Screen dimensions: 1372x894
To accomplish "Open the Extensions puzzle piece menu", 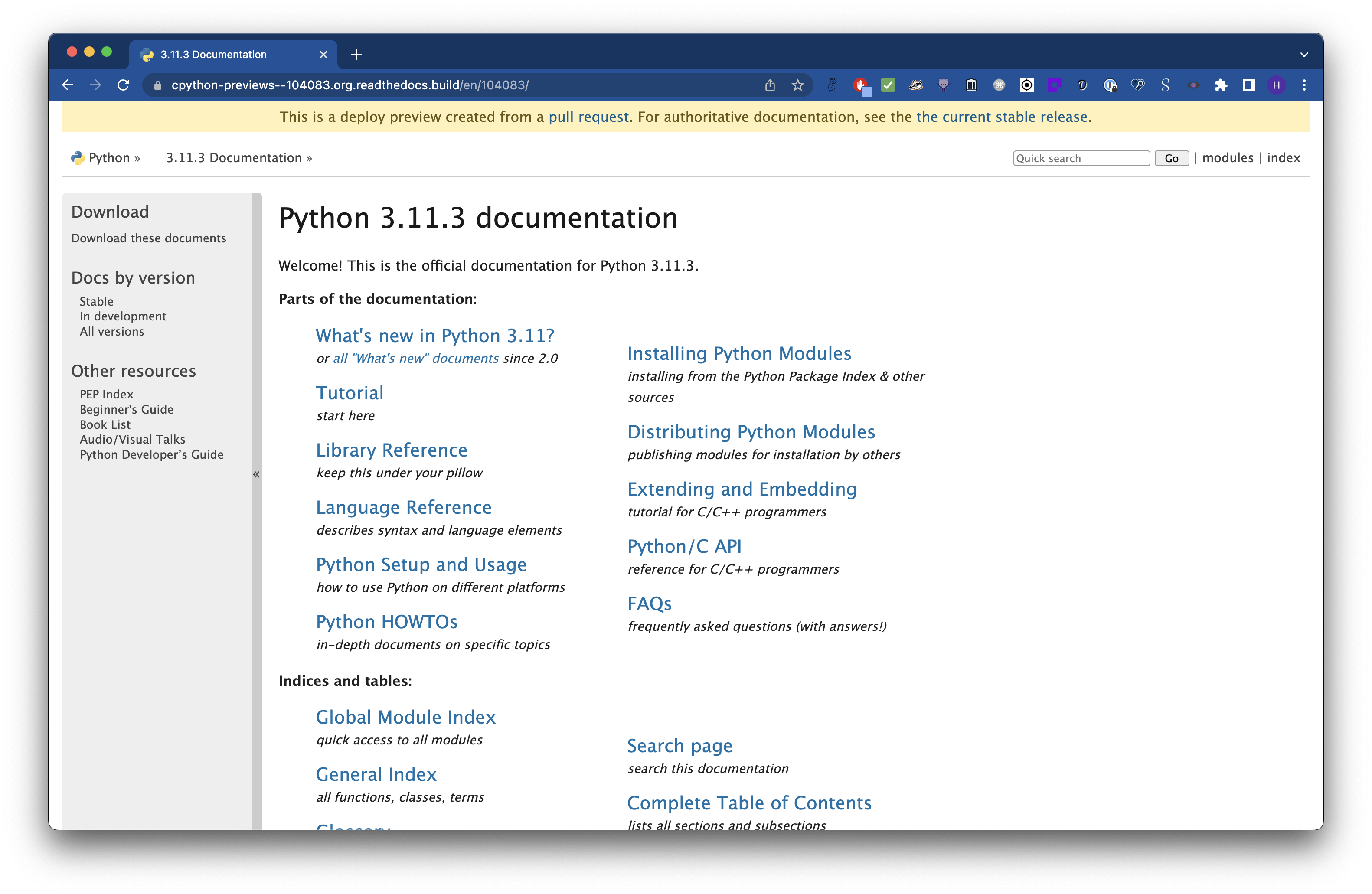I will coord(1220,85).
